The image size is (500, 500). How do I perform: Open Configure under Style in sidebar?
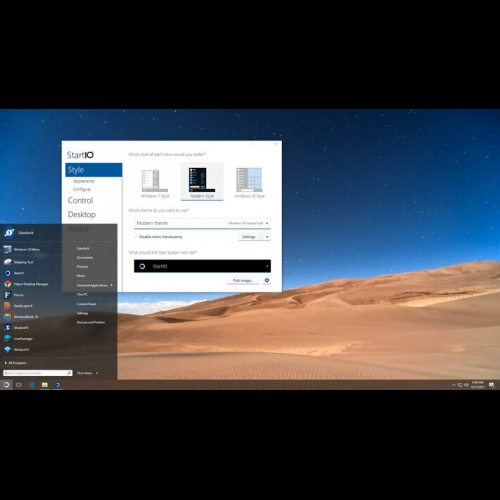[81, 189]
